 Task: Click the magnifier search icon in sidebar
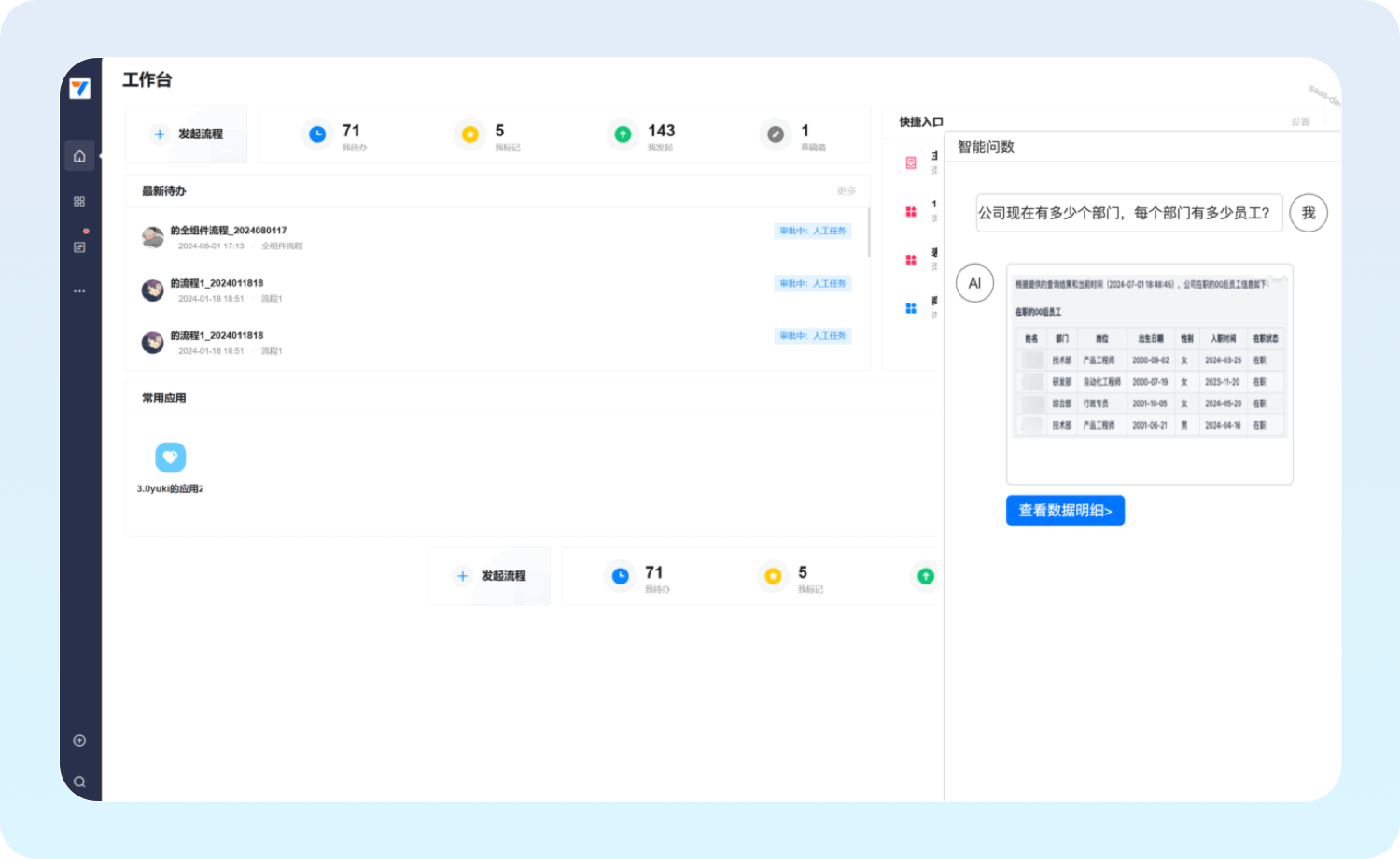[79, 782]
